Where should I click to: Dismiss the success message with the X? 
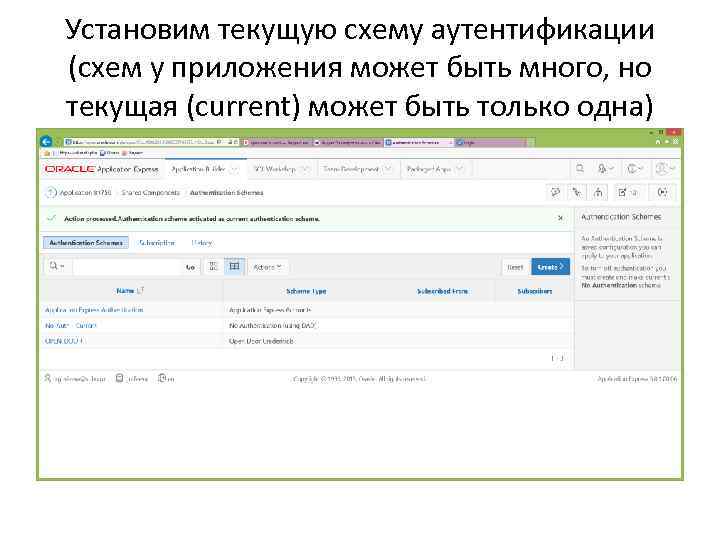[x=560, y=218]
